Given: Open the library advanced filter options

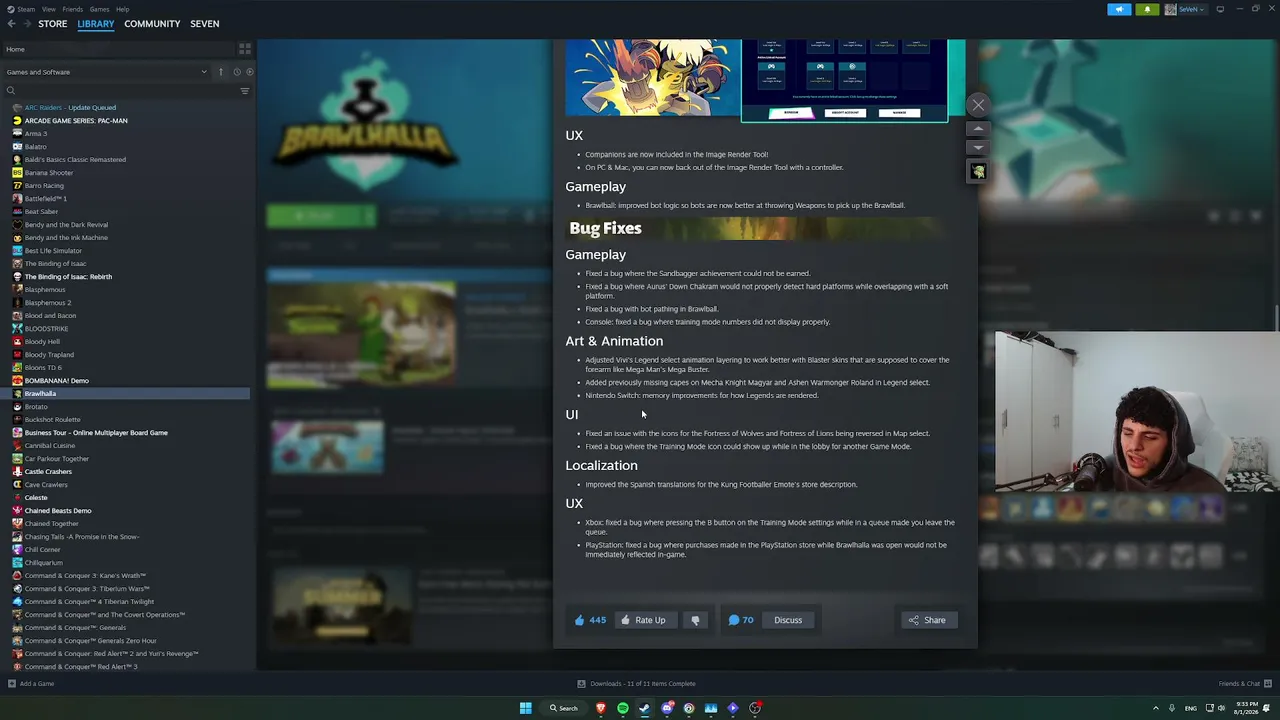Looking at the screenshot, I should click(245, 91).
